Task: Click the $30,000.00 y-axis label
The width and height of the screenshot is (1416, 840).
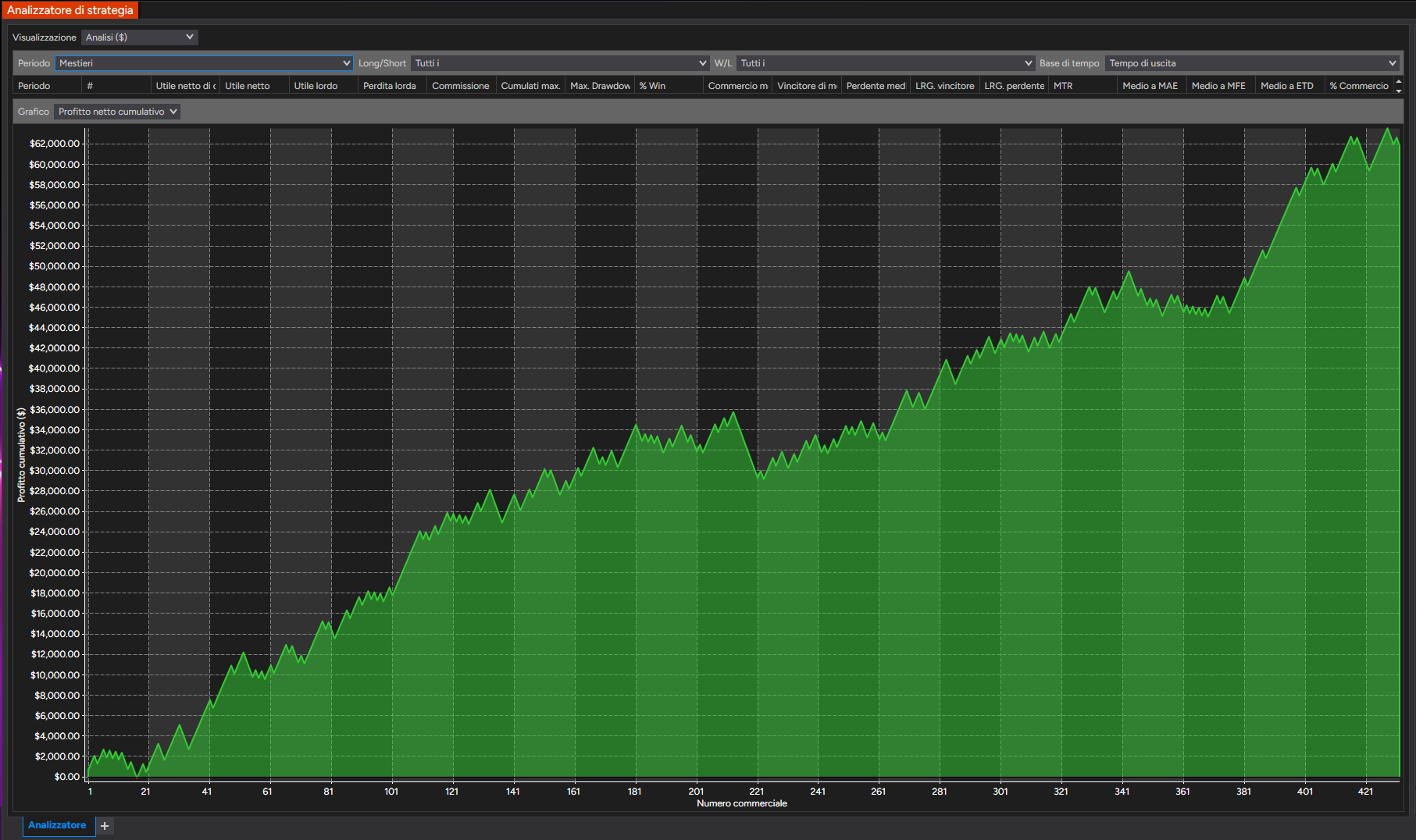Action: coord(55,471)
